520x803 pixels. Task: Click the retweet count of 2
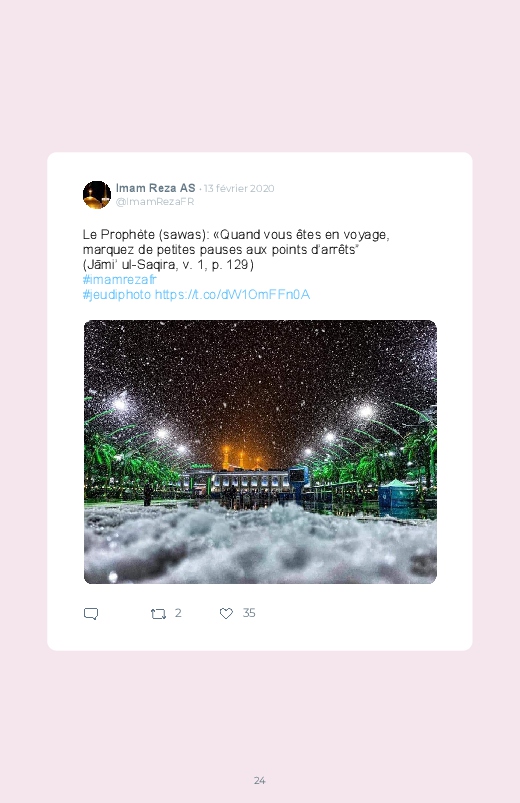coord(178,612)
